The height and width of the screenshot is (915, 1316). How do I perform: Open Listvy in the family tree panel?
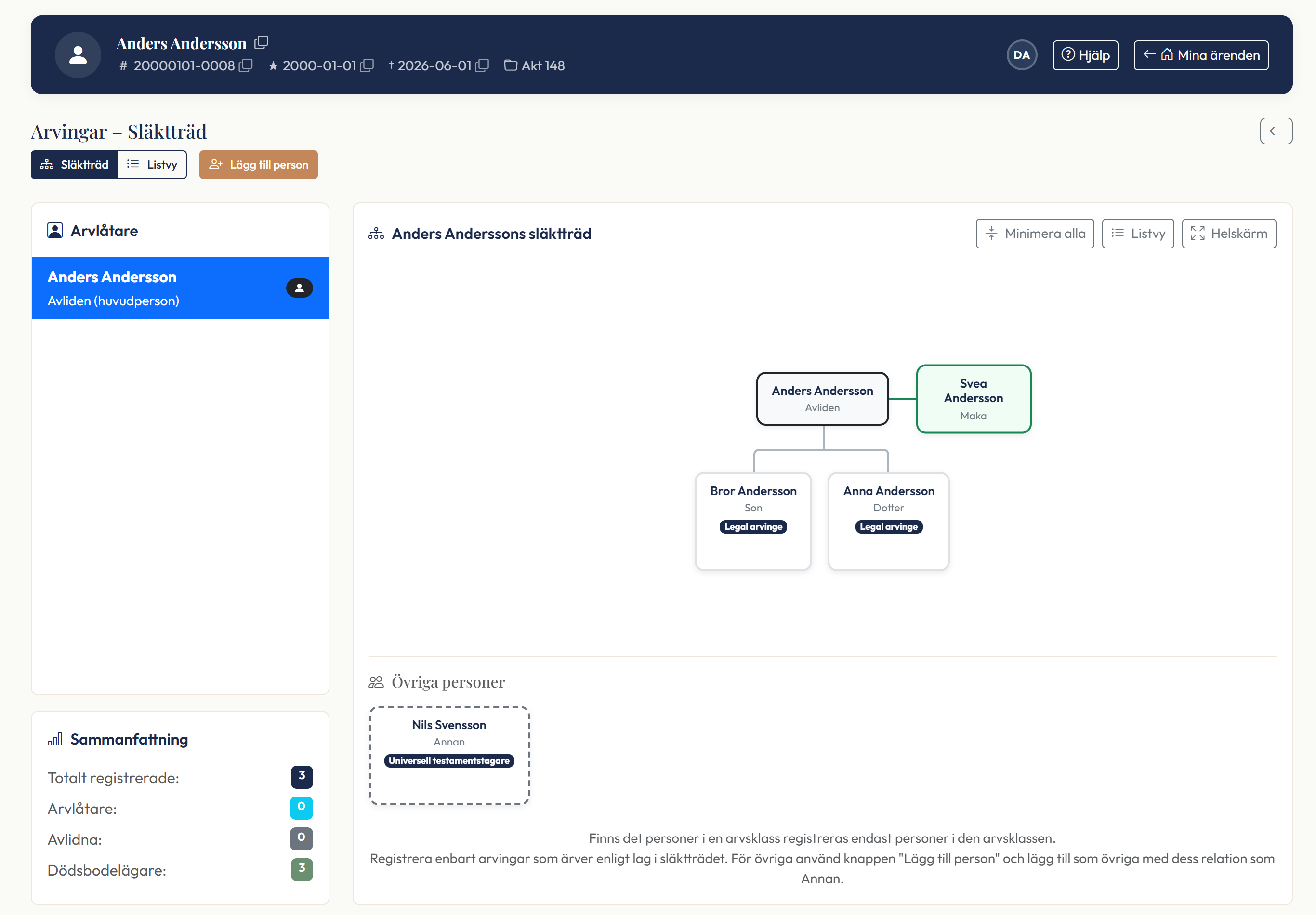tap(1138, 234)
